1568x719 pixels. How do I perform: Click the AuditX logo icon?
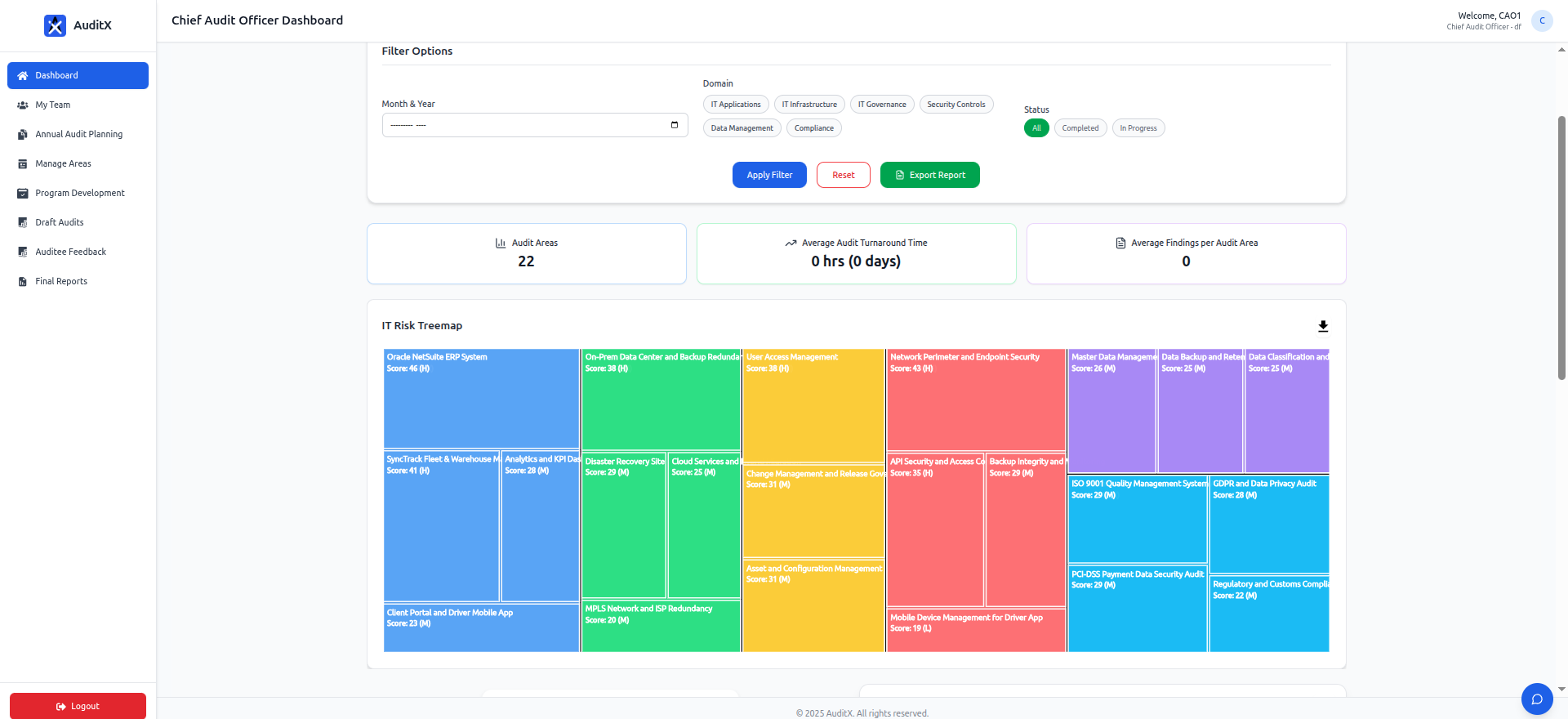(55, 25)
